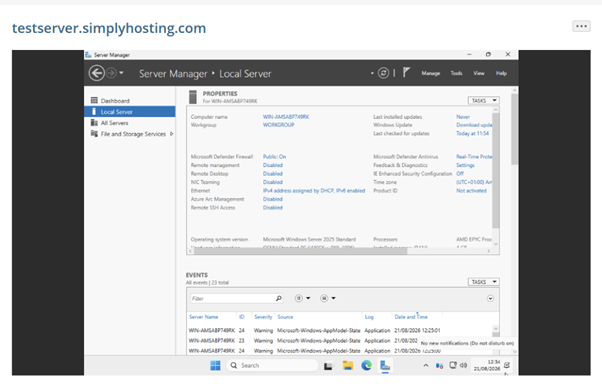Sort events by Severity column
Screen dimensions: 602x384
click(x=263, y=317)
